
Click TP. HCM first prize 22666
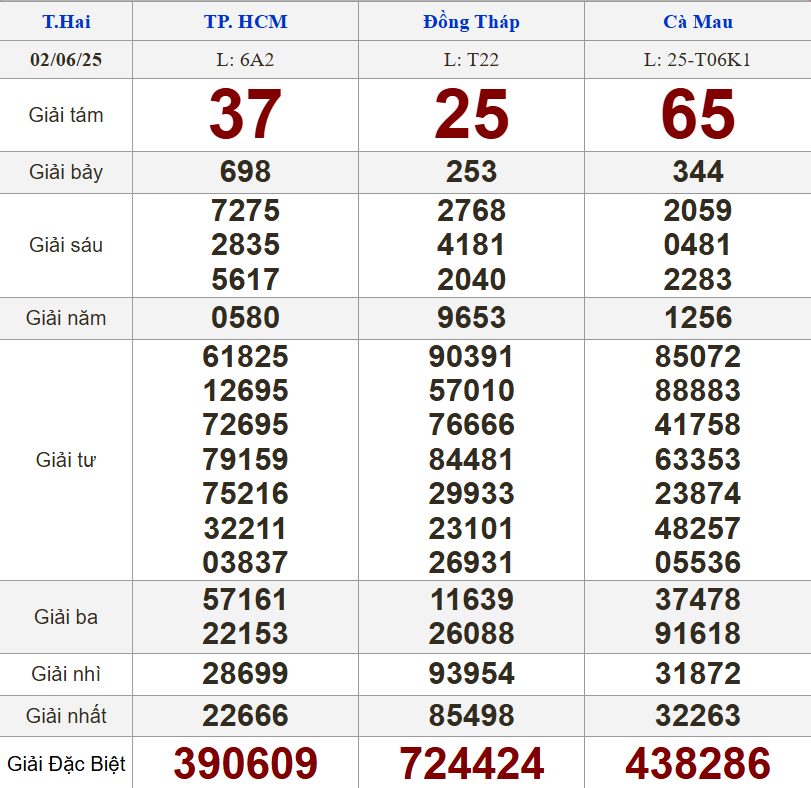[245, 716]
